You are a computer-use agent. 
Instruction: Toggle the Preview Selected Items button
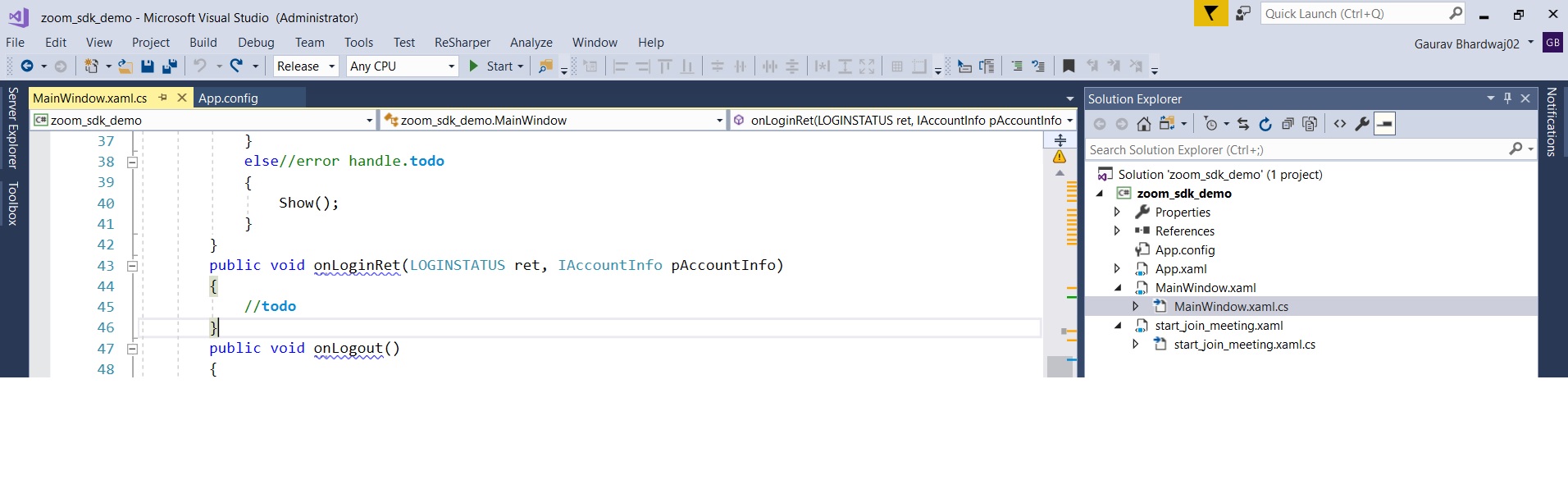[x=1384, y=124]
